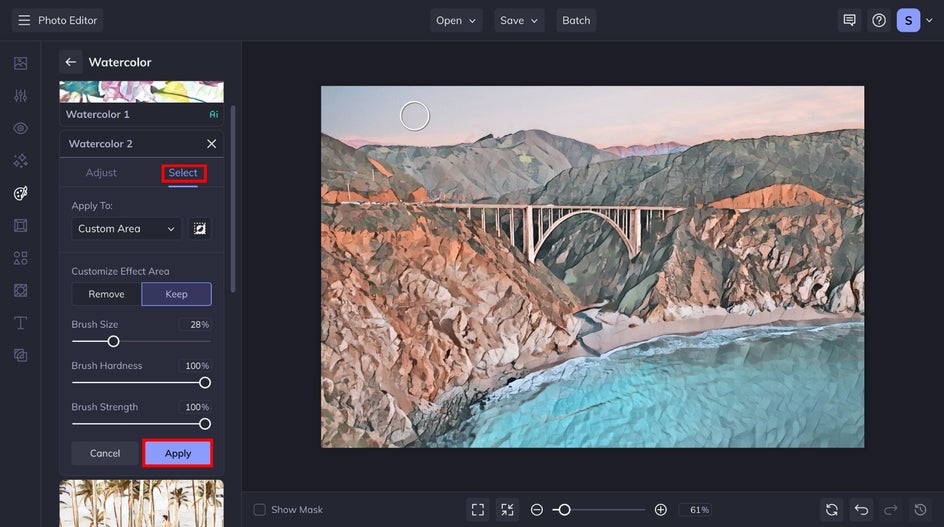Viewport: 944px width, 527px height.
Task: Open the feedback chat icon
Action: [849, 20]
